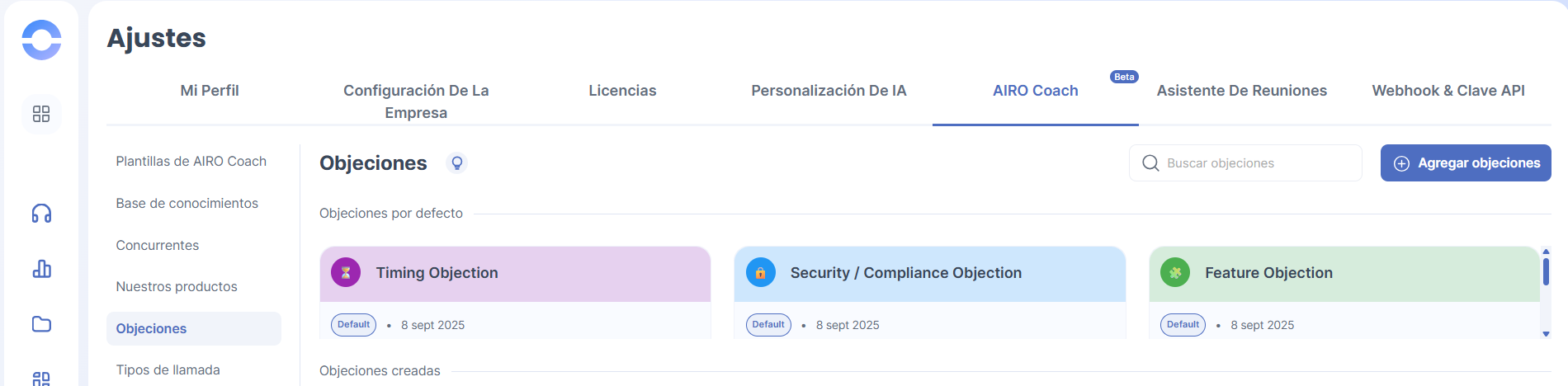This screenshot has height=386, width=1568.
Task: Click the Buscar objeciones search field
Action: coord(1254,163)
